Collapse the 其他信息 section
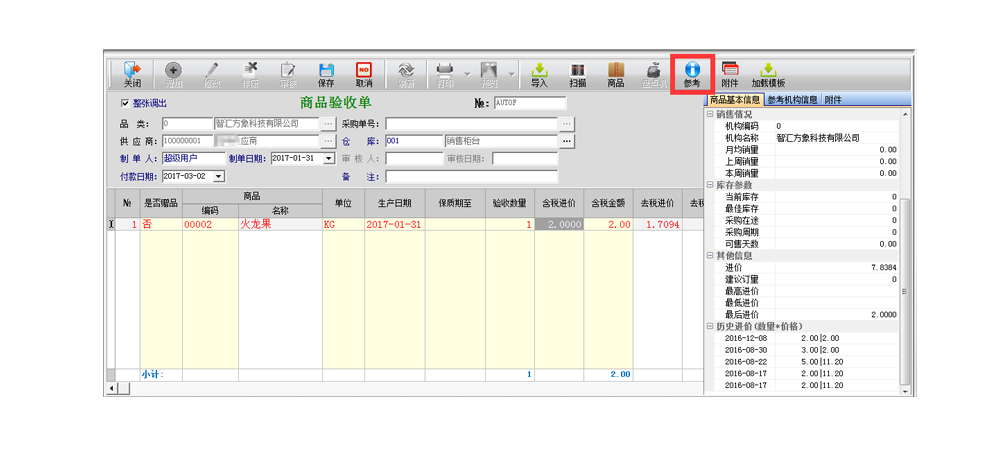This screenshot has height=450, width=1000. pos(710,256)
